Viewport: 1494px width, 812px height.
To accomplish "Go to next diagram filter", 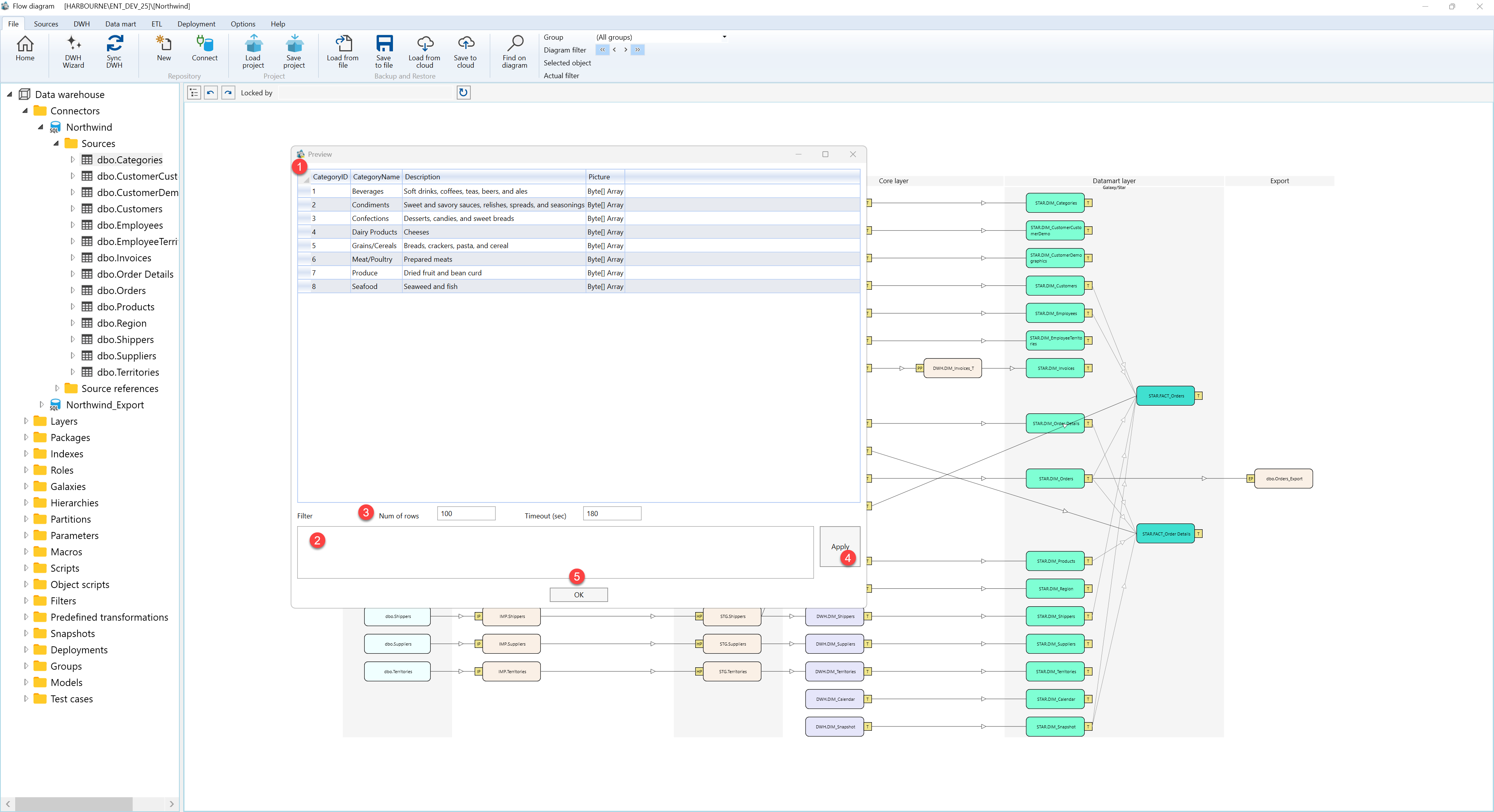I will pos(625,50).
